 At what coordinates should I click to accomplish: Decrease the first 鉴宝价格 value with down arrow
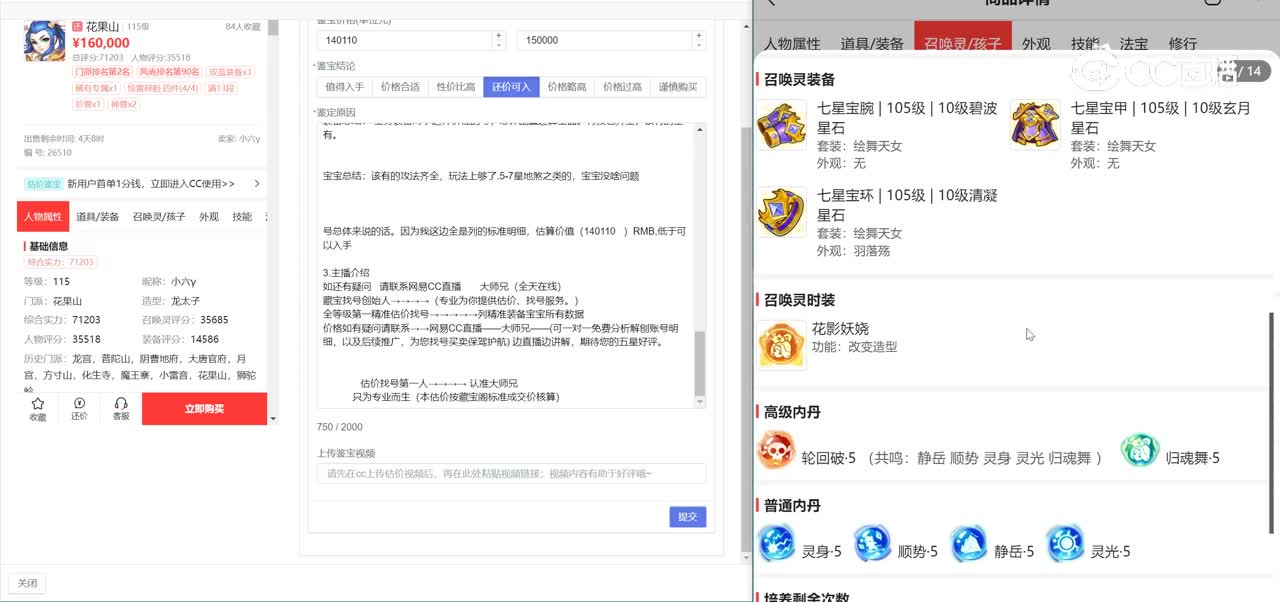click(498, 45)
